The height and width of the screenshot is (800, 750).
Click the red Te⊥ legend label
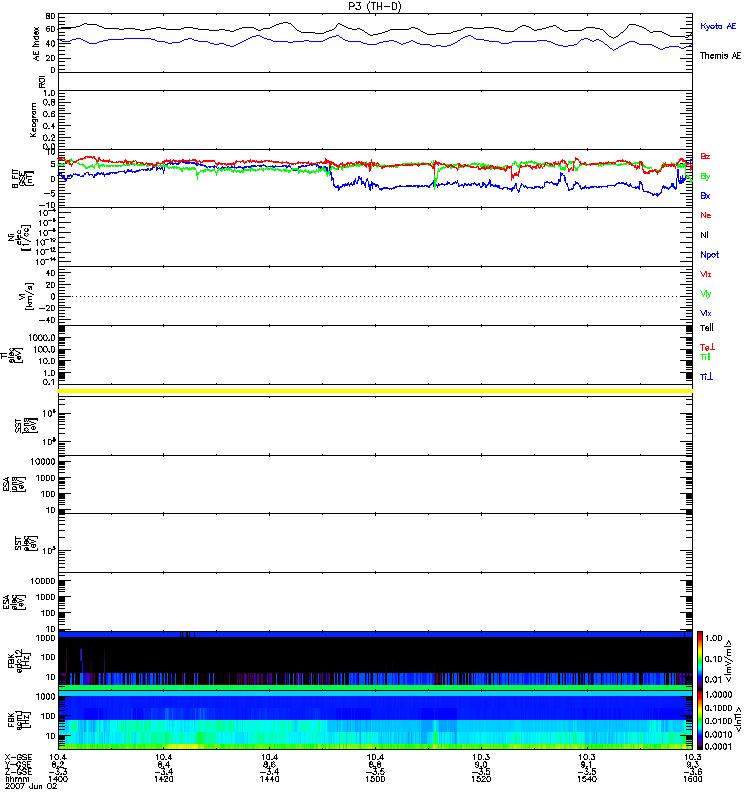click(x=707, y=347)
